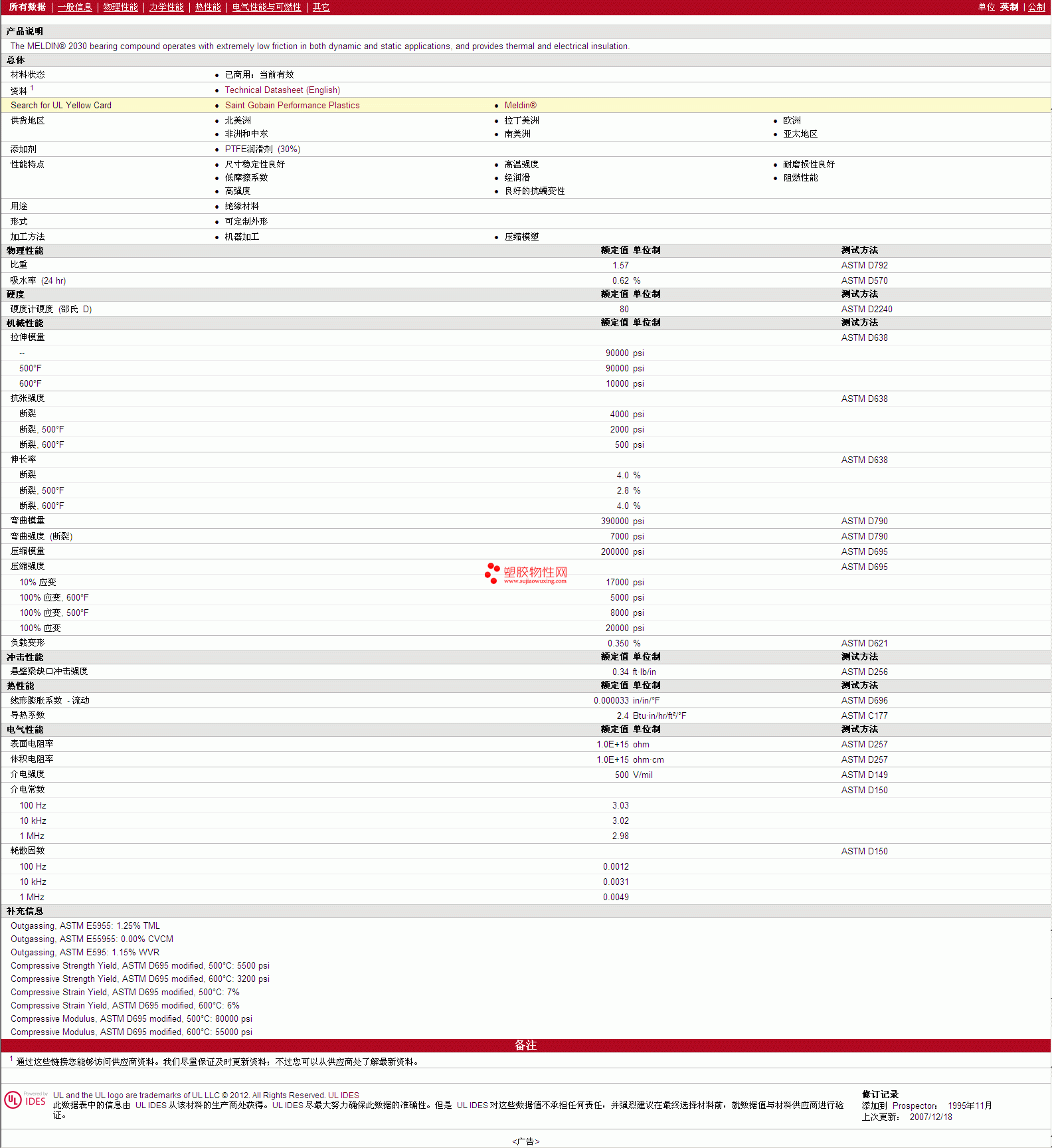Image resolution: width=1052 pixels, height=1148 pixels.
Task: Click the 耗散因数 1 MHz value 0.0049
Action: pyautogui.click(x=616, y=897)
